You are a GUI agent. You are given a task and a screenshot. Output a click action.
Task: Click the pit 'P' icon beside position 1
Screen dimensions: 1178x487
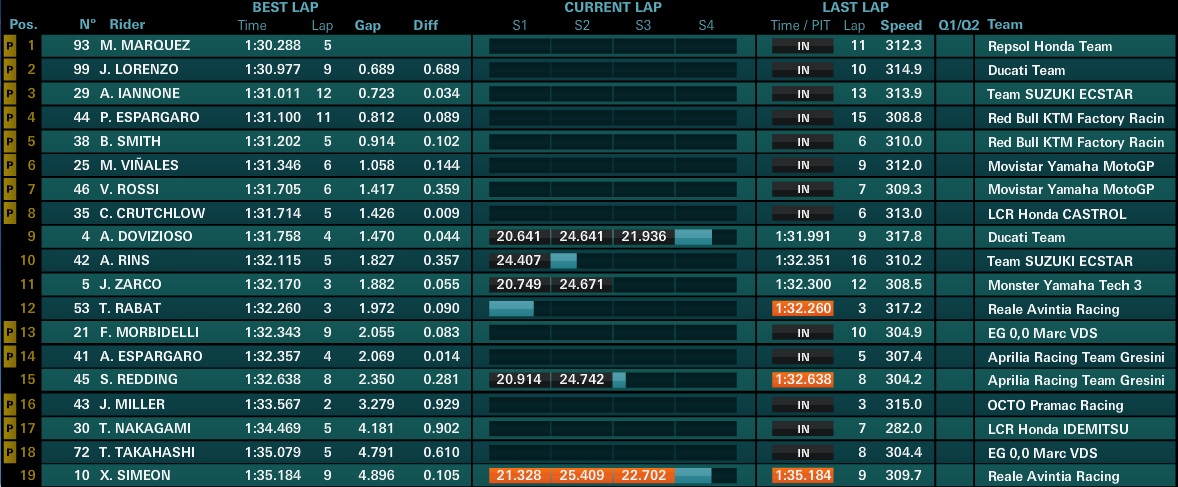pos(10,45)
